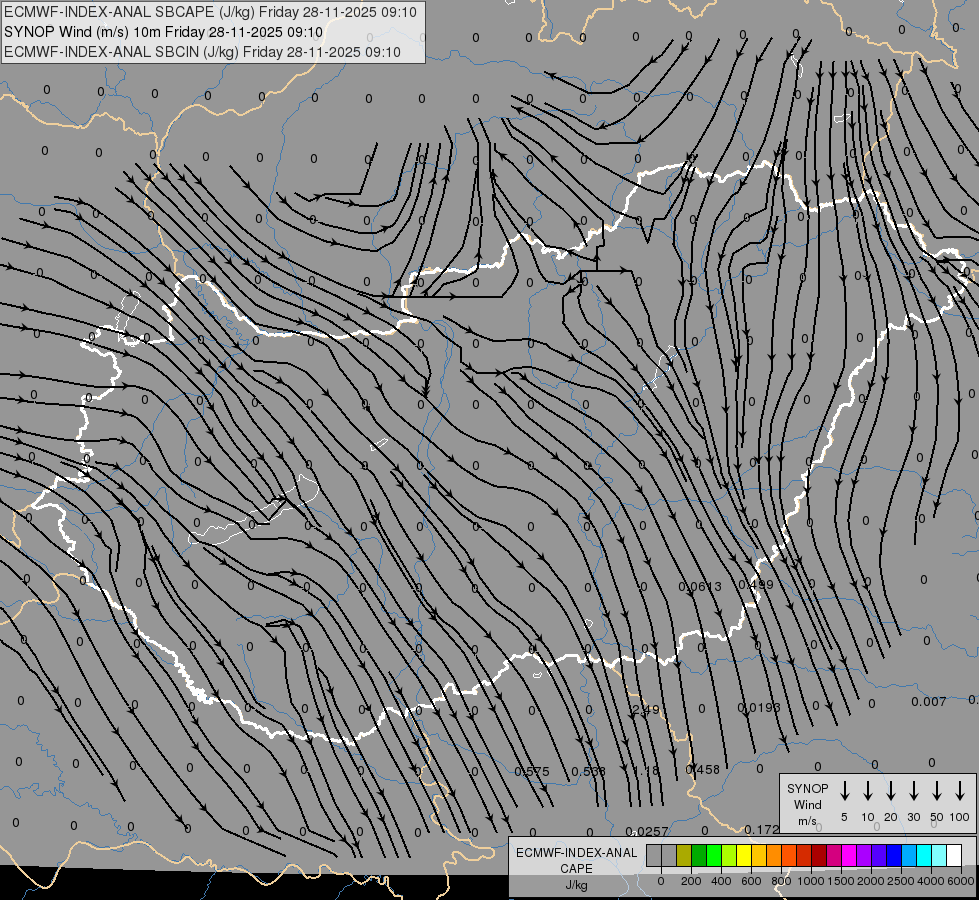Pick the fuchsia magenta CAPE legend swatch

[x=849, y=855]
